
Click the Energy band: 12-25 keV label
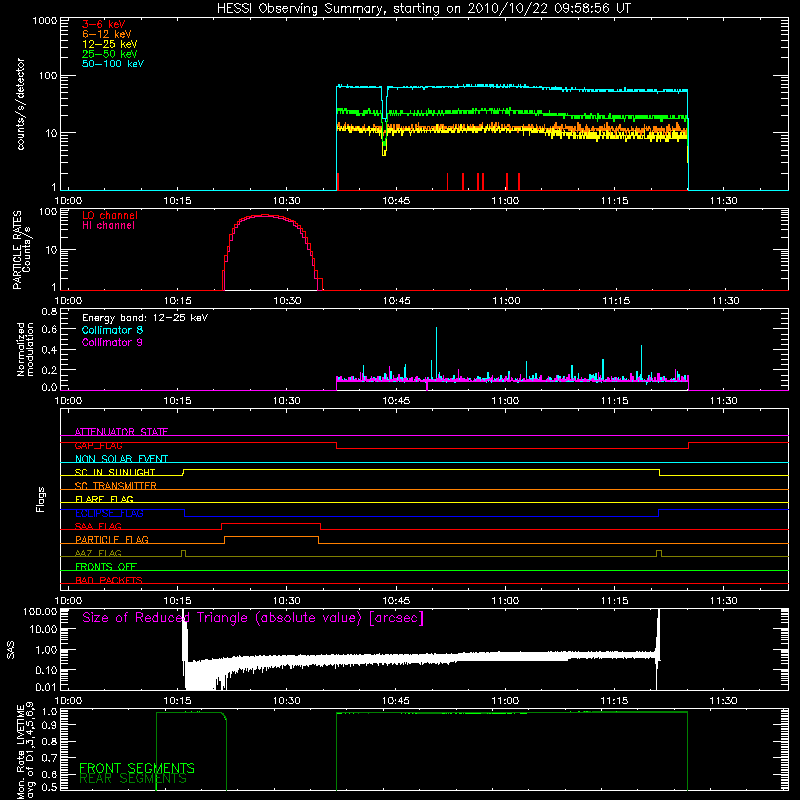[x=145, y=318]
